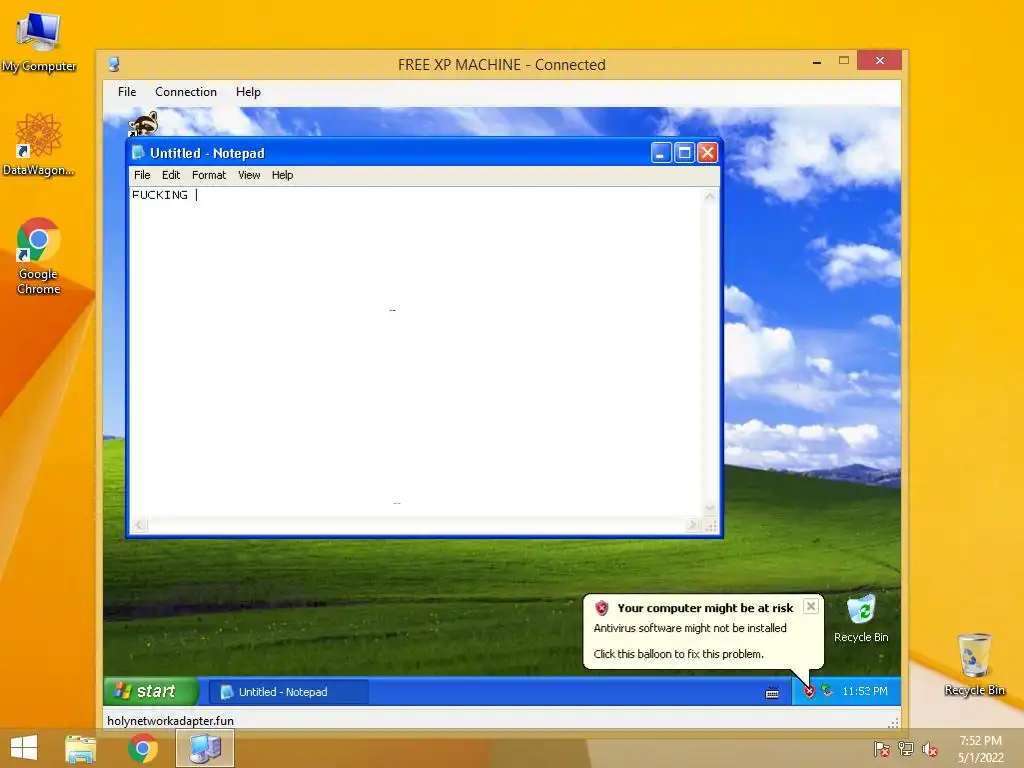The width and height of the screenshot is (1024, 768).
Task: Open the Connection menu
Action: pos(185,92)
